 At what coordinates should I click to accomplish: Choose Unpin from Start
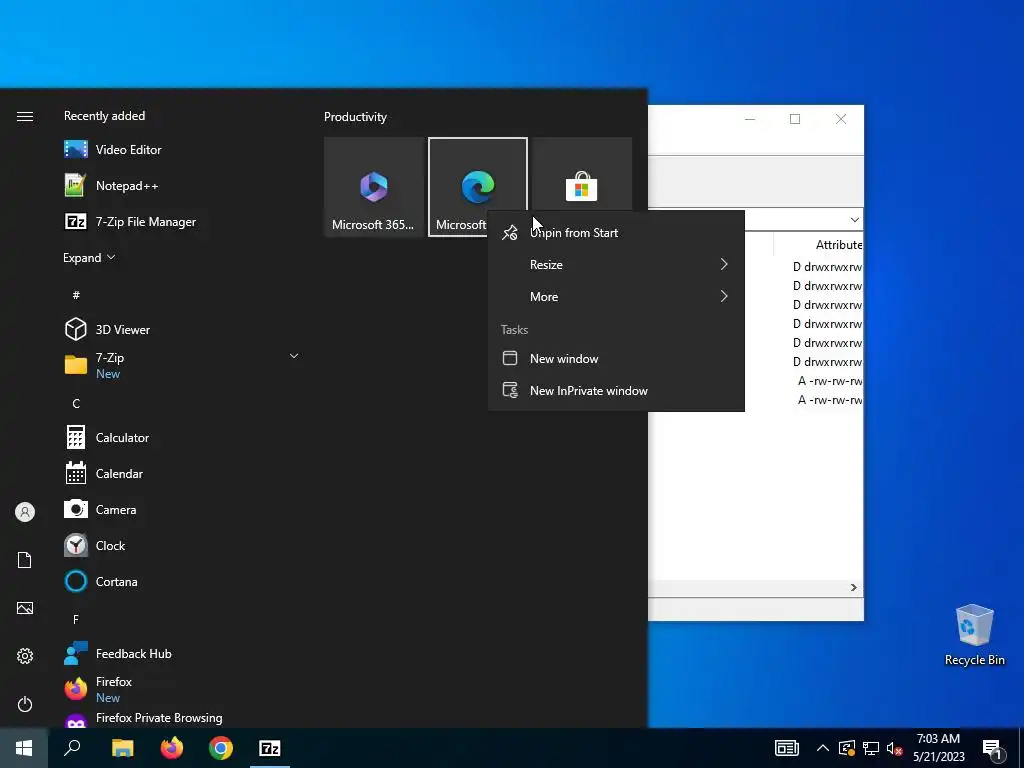(x=616, y=232)
